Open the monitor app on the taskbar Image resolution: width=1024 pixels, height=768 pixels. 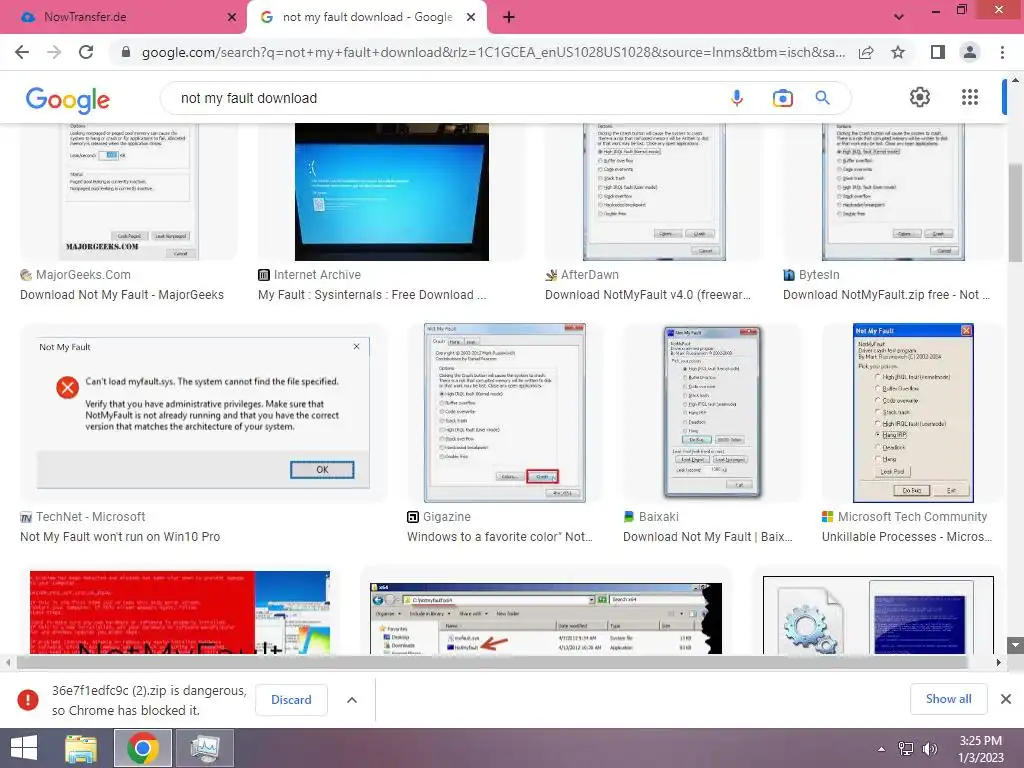pos(205,748)
